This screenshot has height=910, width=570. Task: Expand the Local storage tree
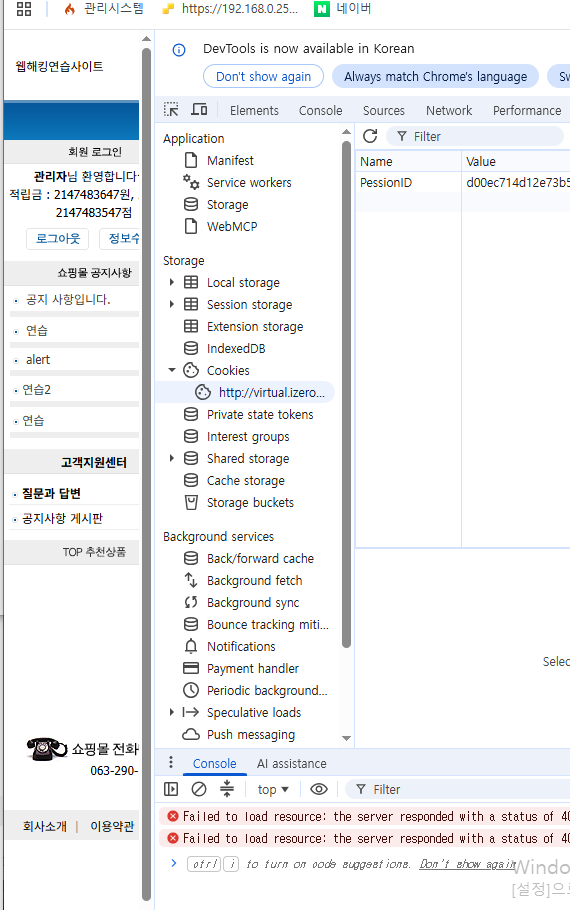click(x=171, y=282)
